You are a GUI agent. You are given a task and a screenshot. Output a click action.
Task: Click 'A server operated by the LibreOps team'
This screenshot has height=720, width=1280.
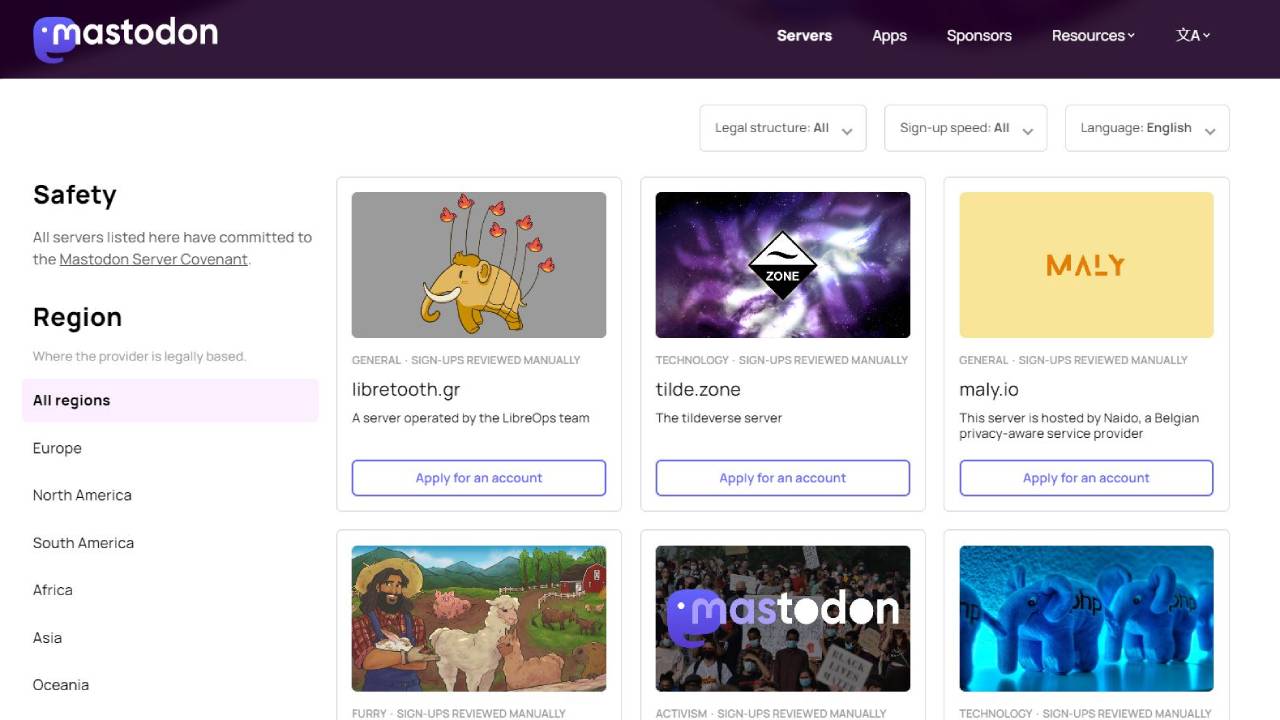click(471, 418)
